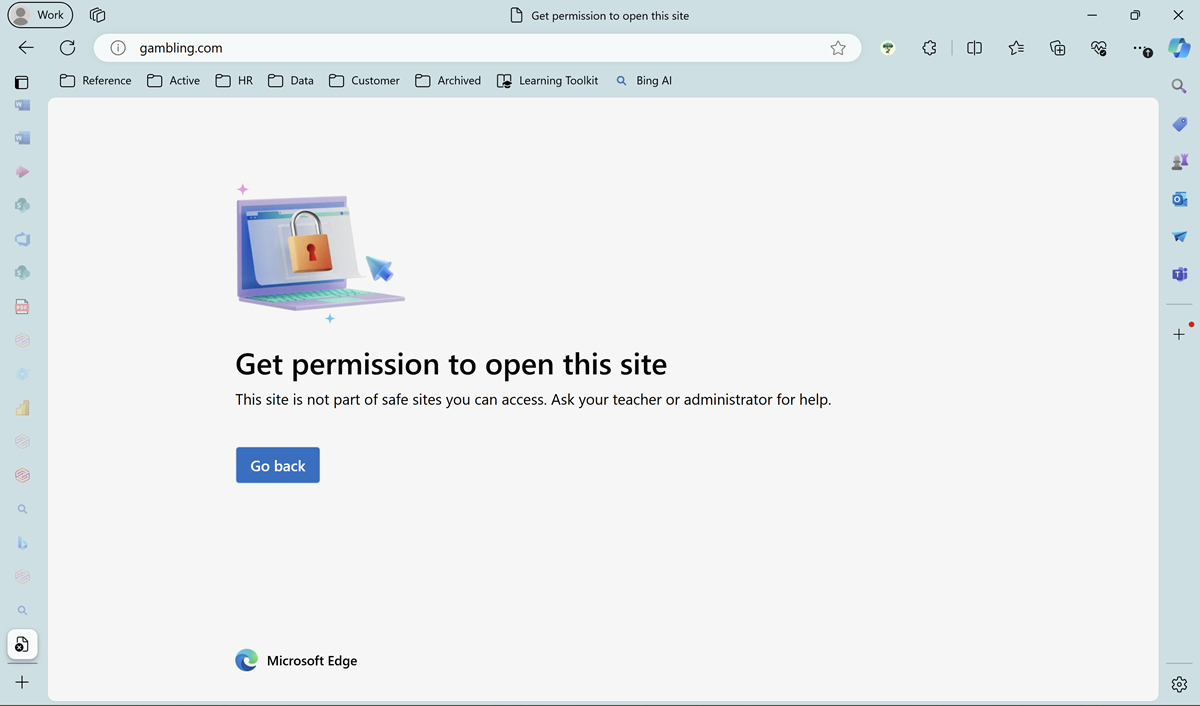This screenshot has height=706, width=1200.
Task: Switch to the Learning Toolkit favorite
Action: 546,80
